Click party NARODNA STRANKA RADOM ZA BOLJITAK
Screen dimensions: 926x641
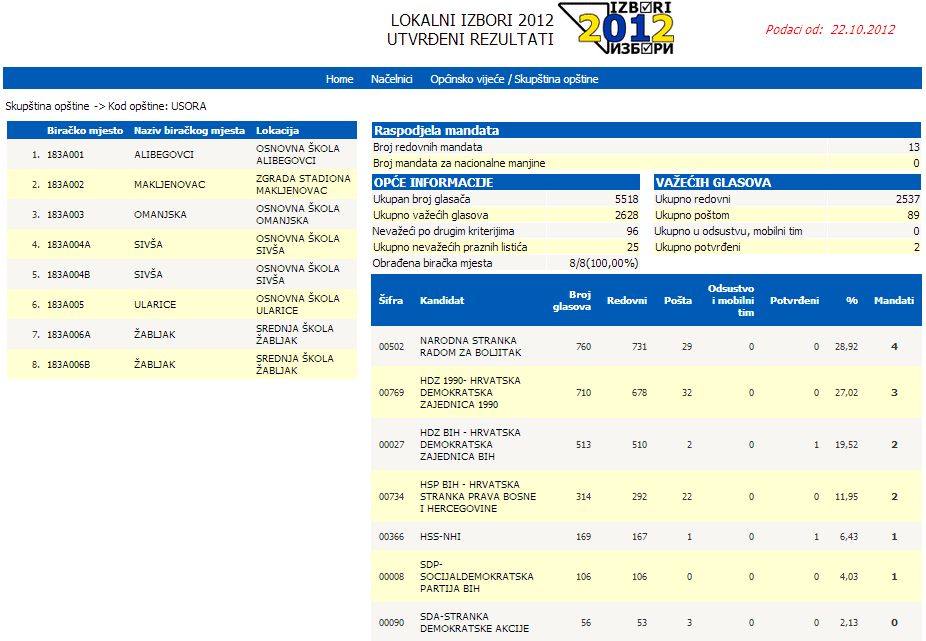(x=471, y=346)
